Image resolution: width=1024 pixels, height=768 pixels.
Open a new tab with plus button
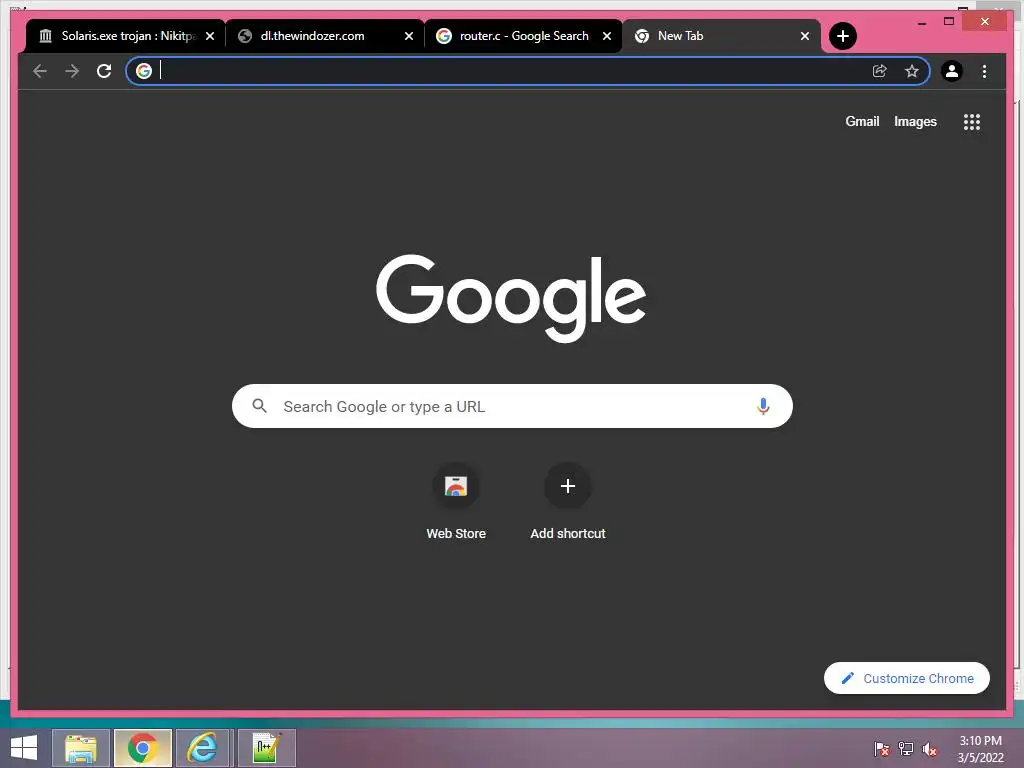coord(842,36)
